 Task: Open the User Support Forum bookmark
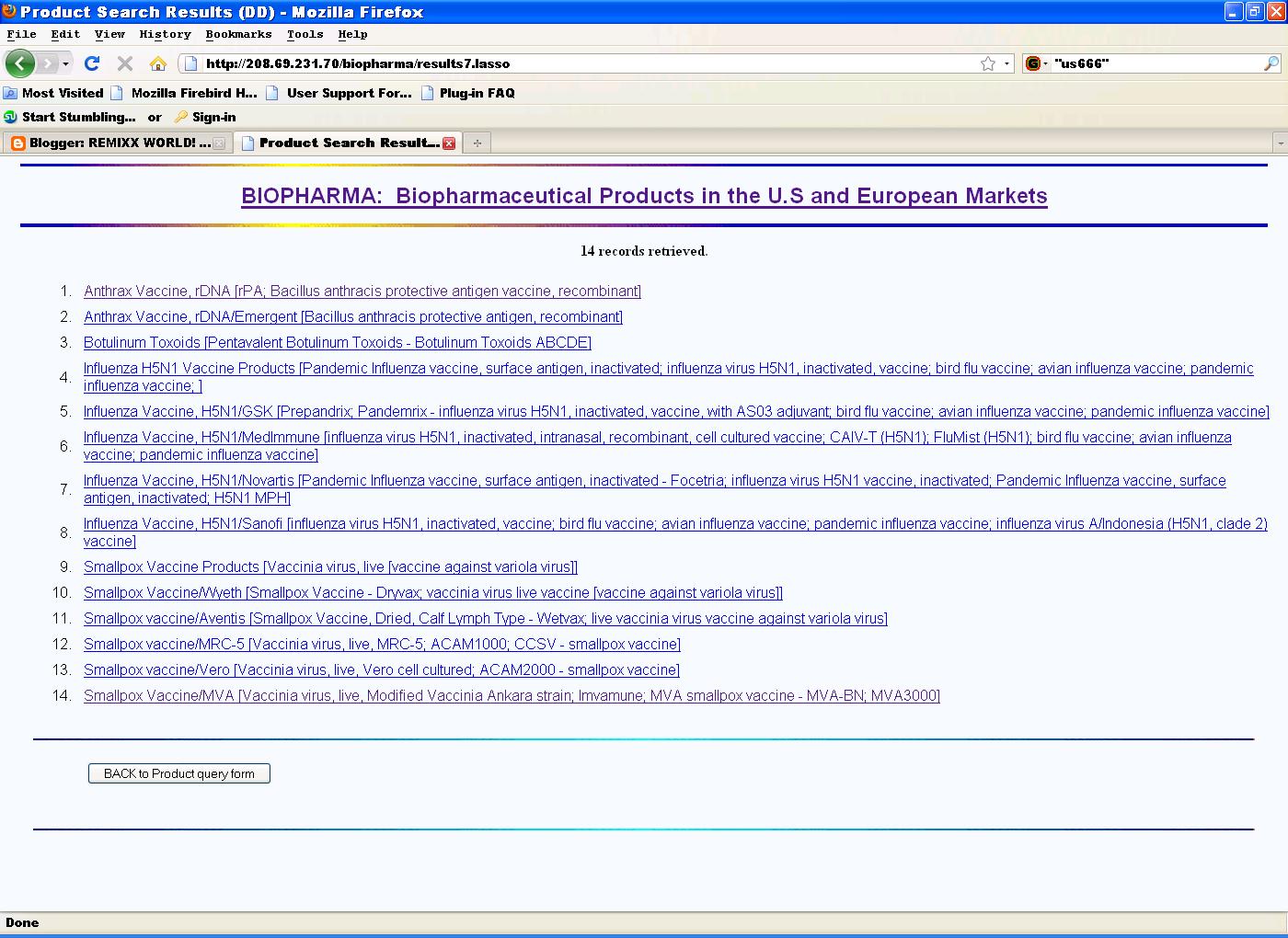(x=339, y=93)
